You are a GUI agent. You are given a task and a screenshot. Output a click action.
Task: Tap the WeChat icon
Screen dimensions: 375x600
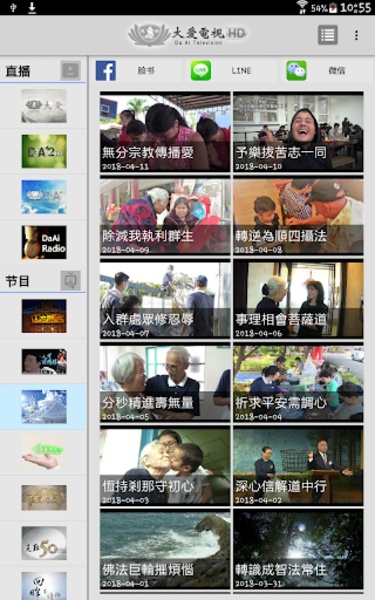pyautogui.click(x=296, y=70)
